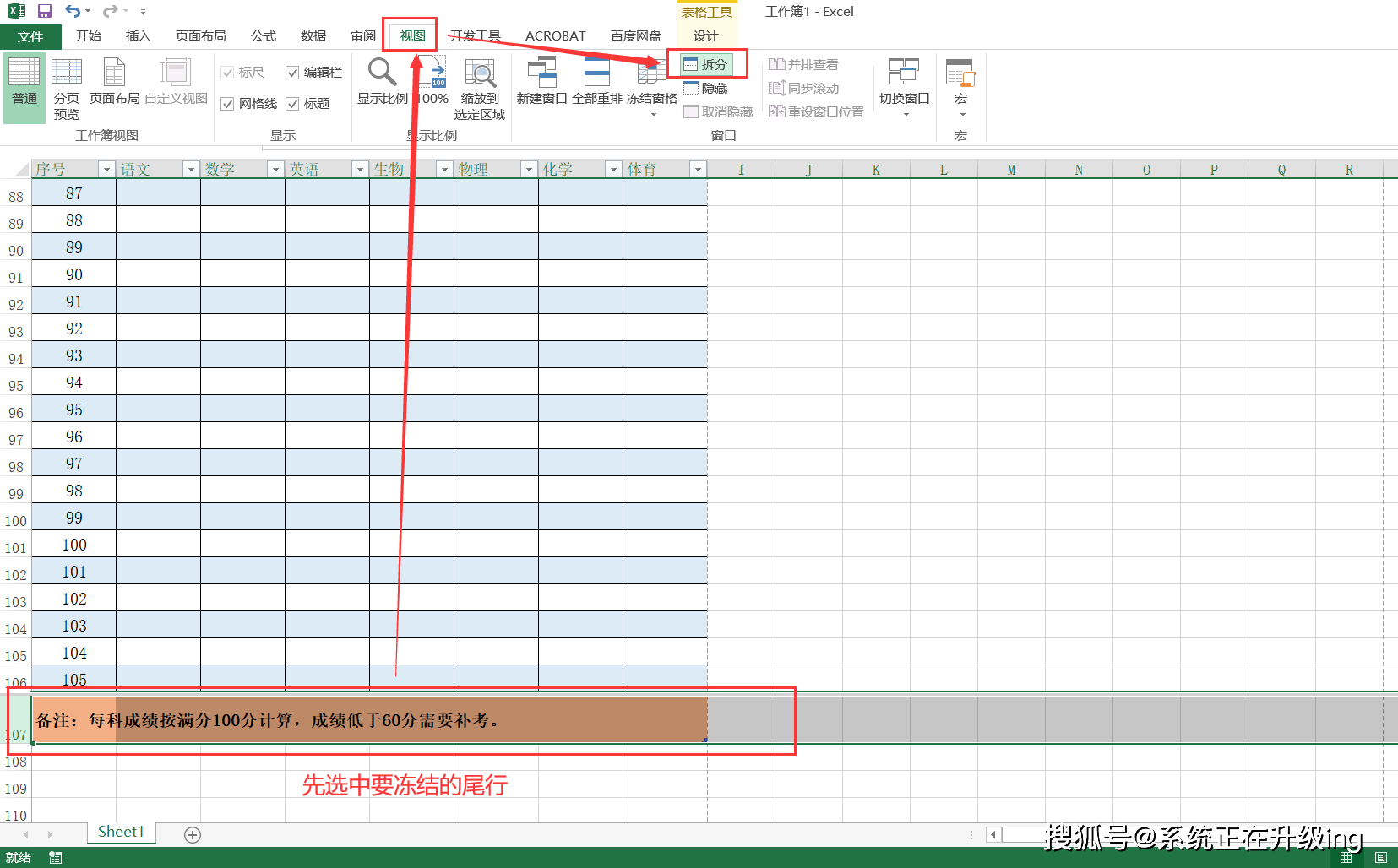
Task: Toggle the 网格线 gridlines checkbox
Action: click(227, 103)
